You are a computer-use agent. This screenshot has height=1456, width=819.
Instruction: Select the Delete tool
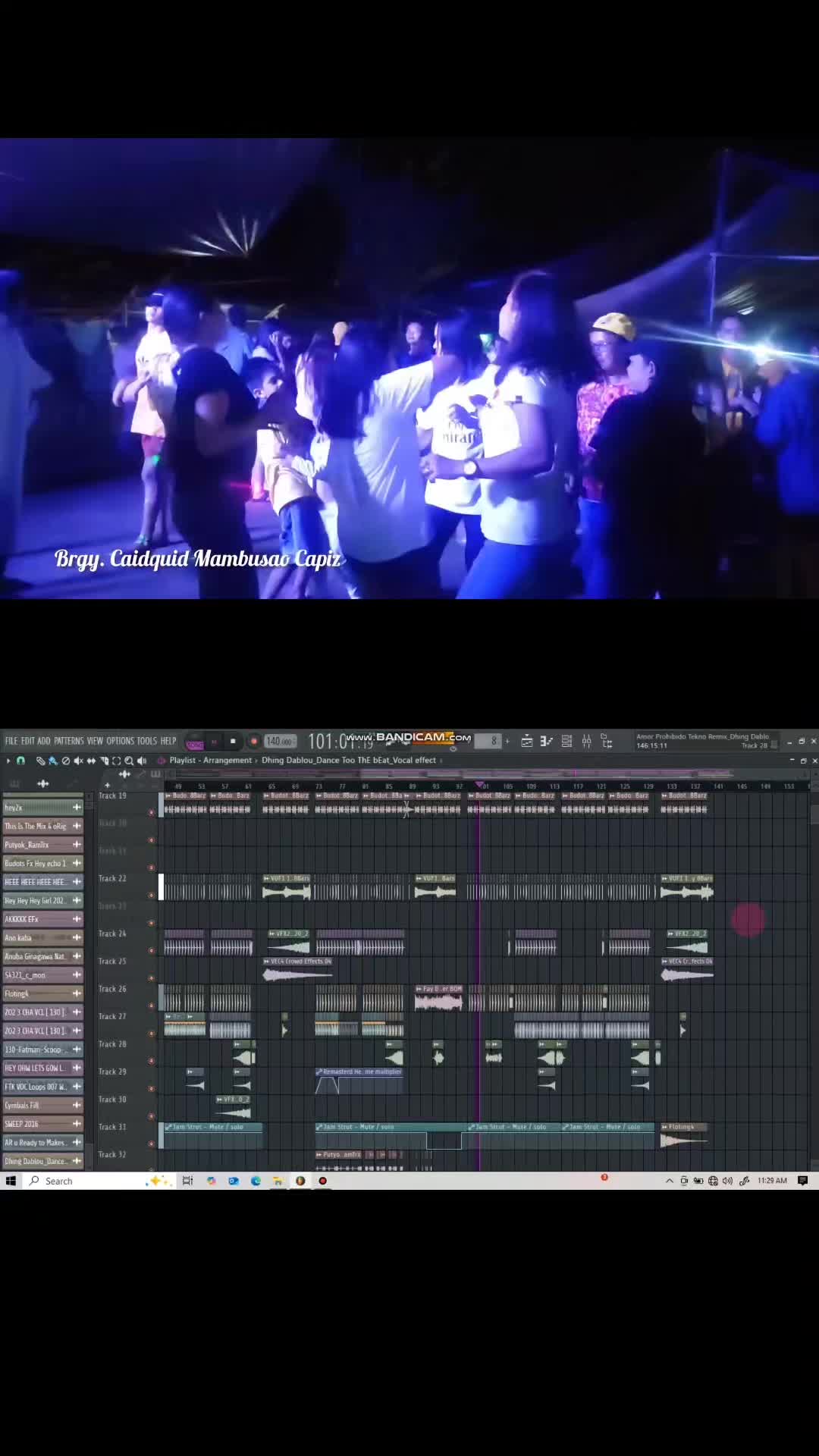(x=66, y=761)
